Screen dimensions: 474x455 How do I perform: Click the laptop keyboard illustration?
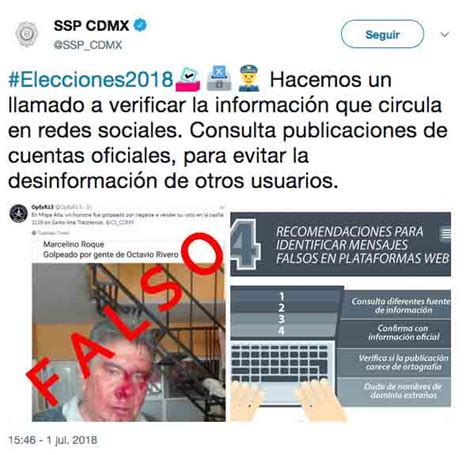point(279,363)
